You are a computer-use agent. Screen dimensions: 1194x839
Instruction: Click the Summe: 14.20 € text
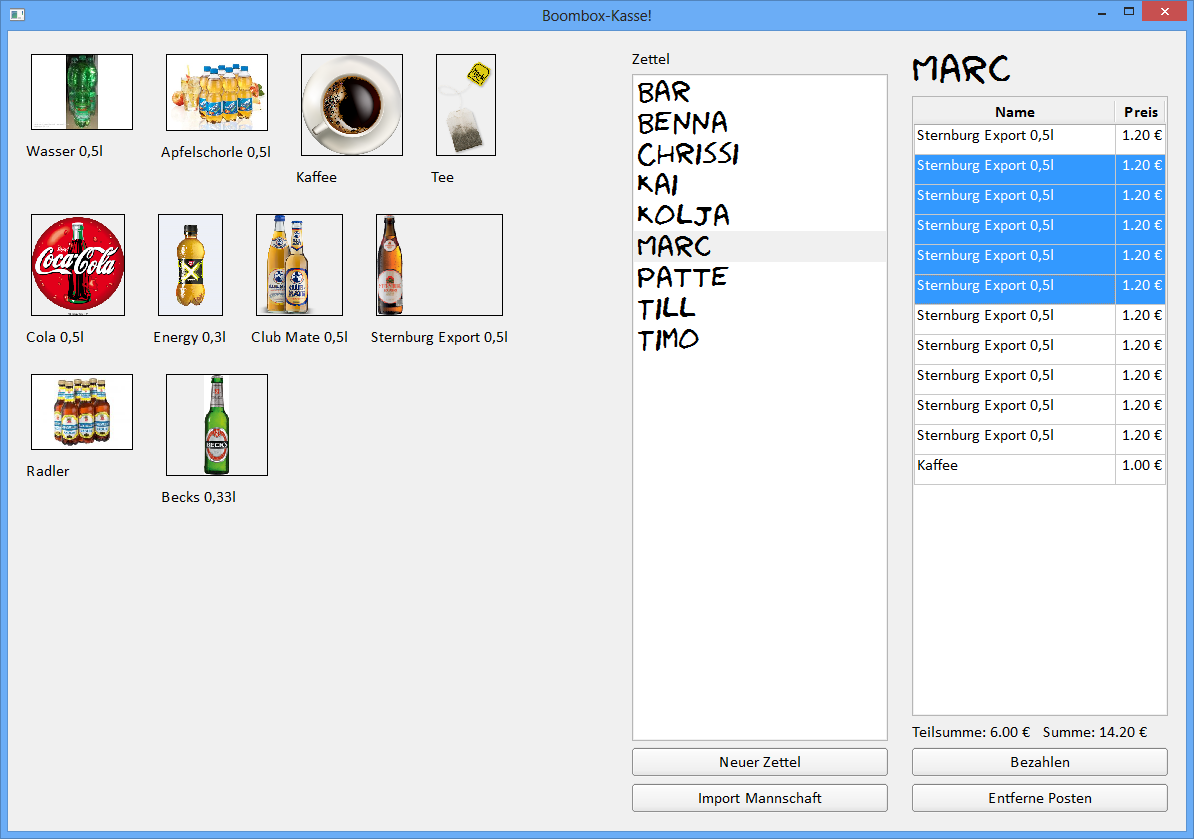(x=1095, y=732)
